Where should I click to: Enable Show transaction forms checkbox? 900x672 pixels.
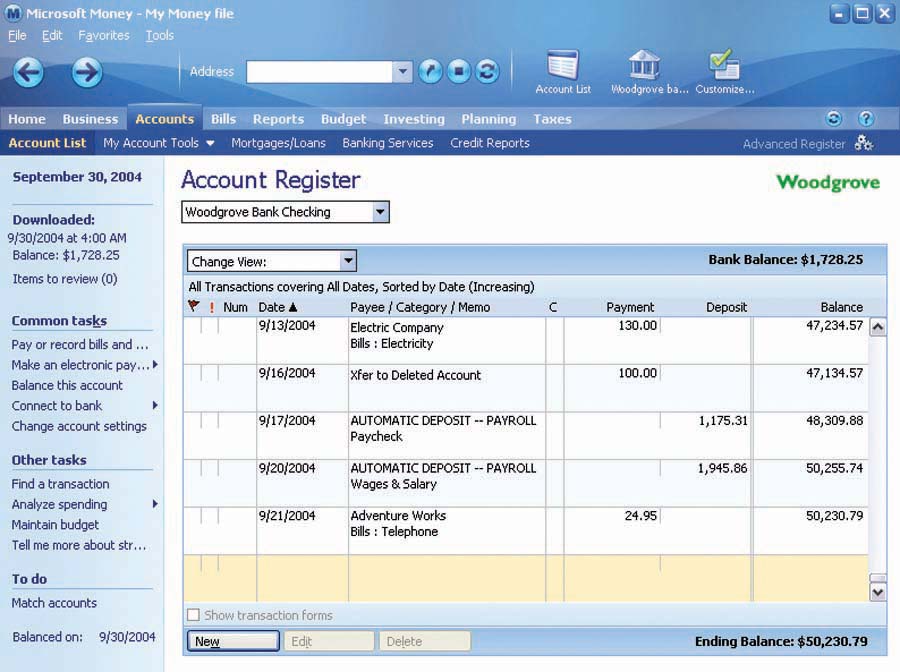pyautogui.click(x=193, y=615)
